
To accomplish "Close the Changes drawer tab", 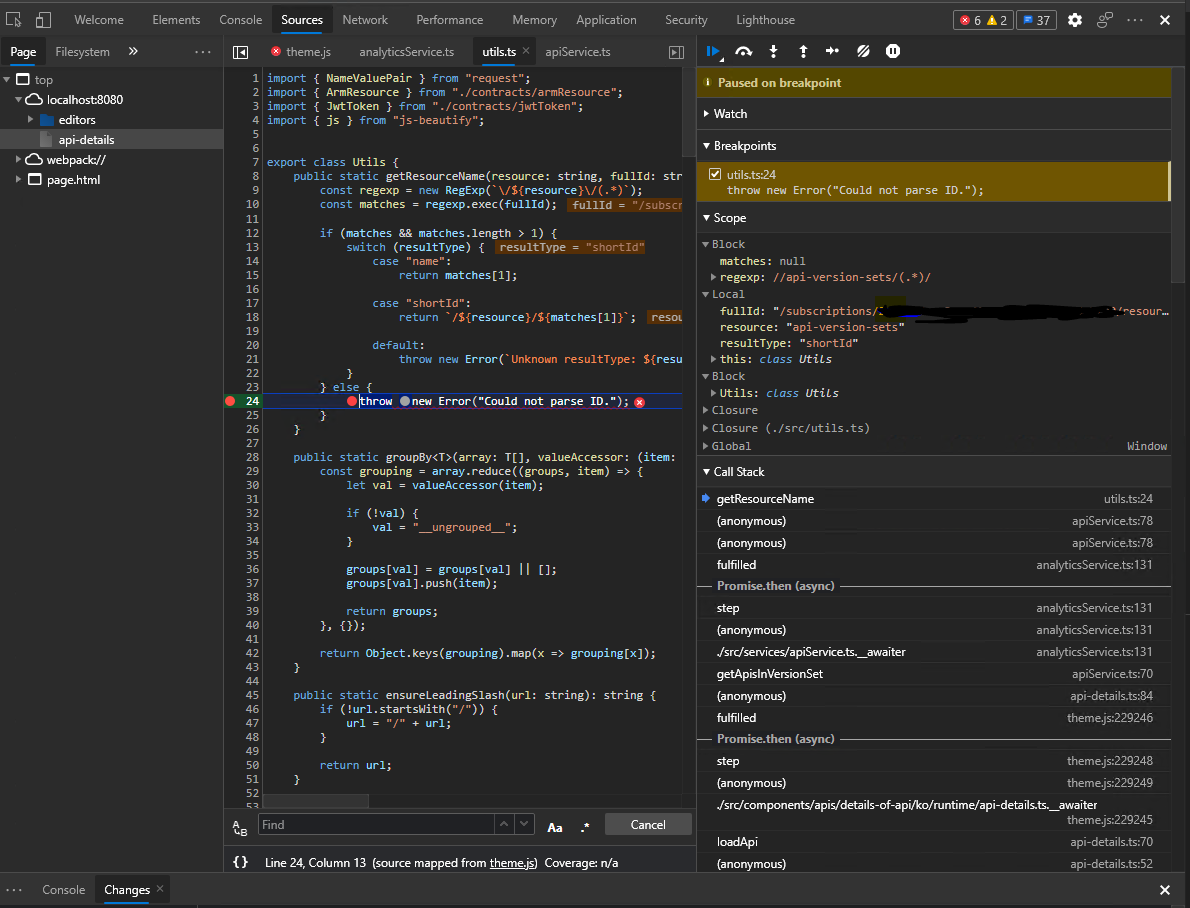I will (x=159, y=888).
